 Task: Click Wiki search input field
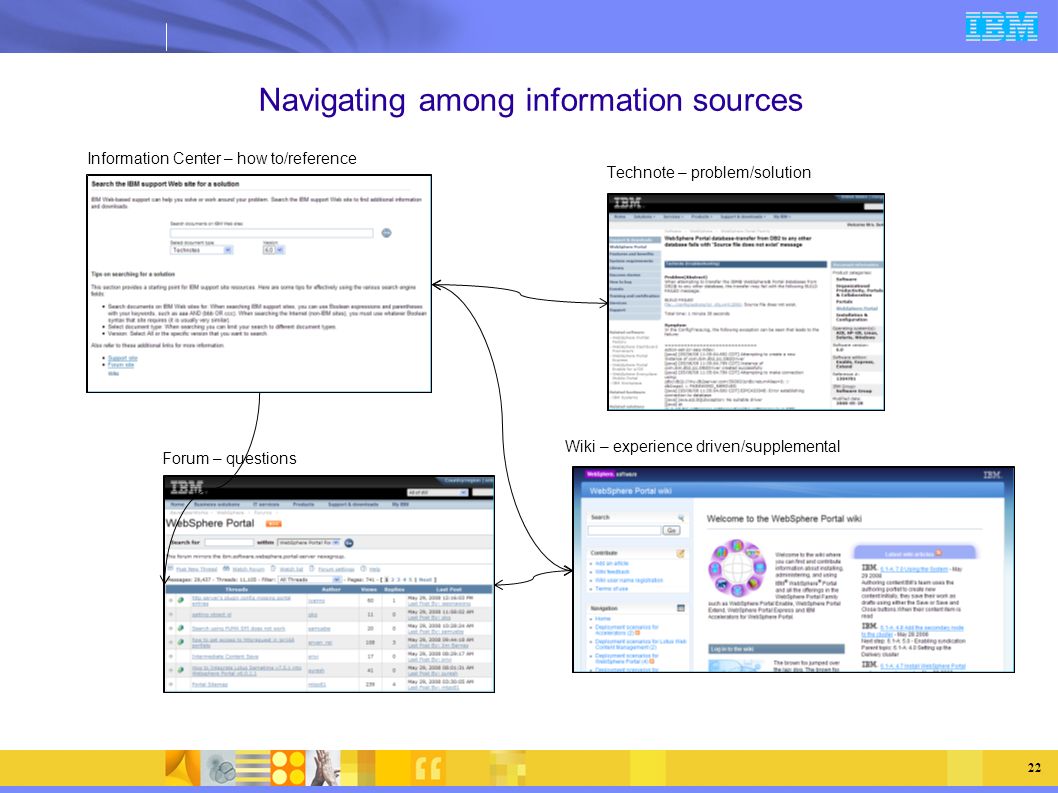pos(624,530)
